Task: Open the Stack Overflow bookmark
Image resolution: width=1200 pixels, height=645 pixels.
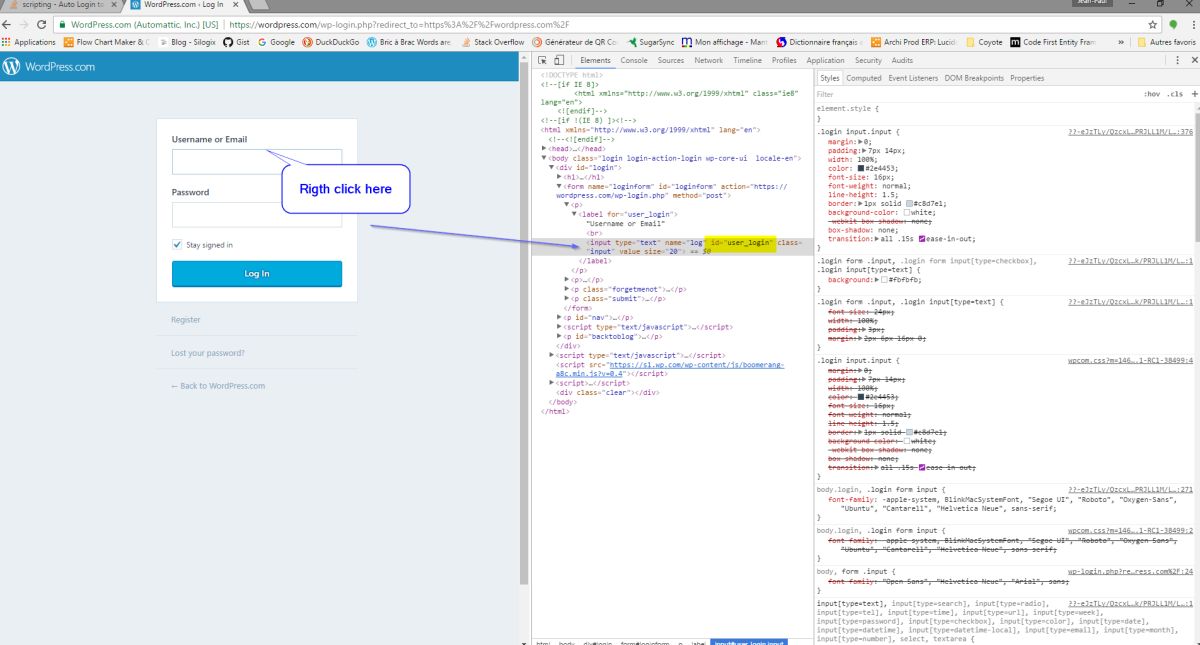Action: tap(492, 42)
